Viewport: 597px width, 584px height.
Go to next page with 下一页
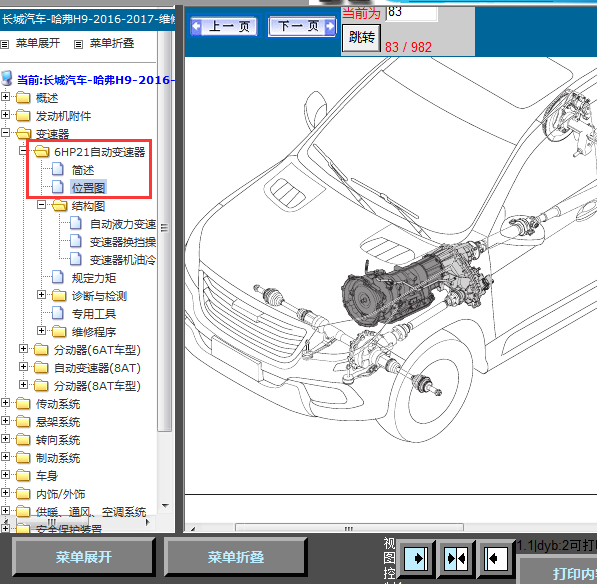click(x=303, y=26)
